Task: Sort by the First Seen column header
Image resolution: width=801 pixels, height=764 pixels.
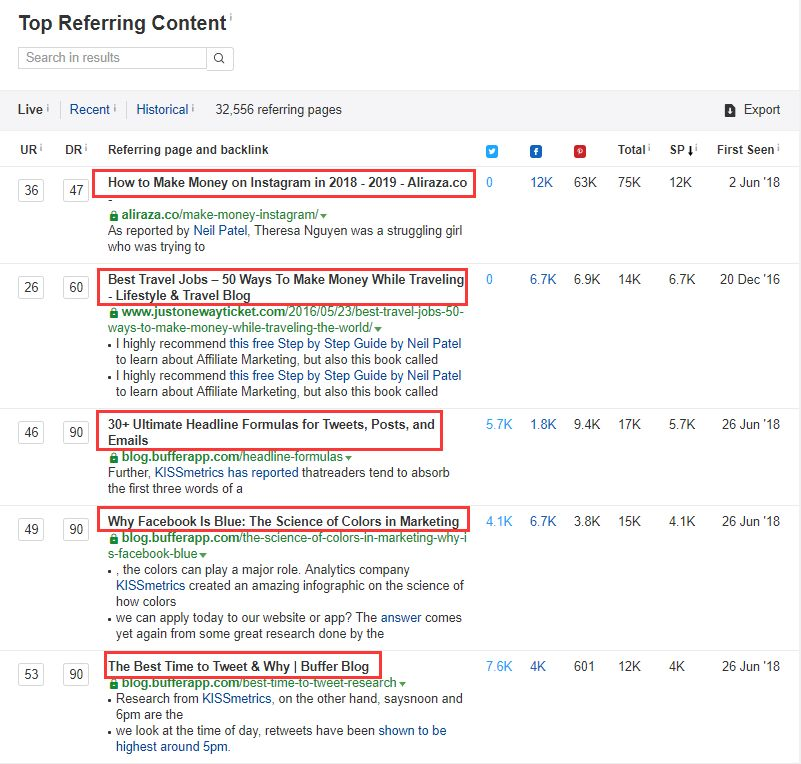Action: pos(745,150)
